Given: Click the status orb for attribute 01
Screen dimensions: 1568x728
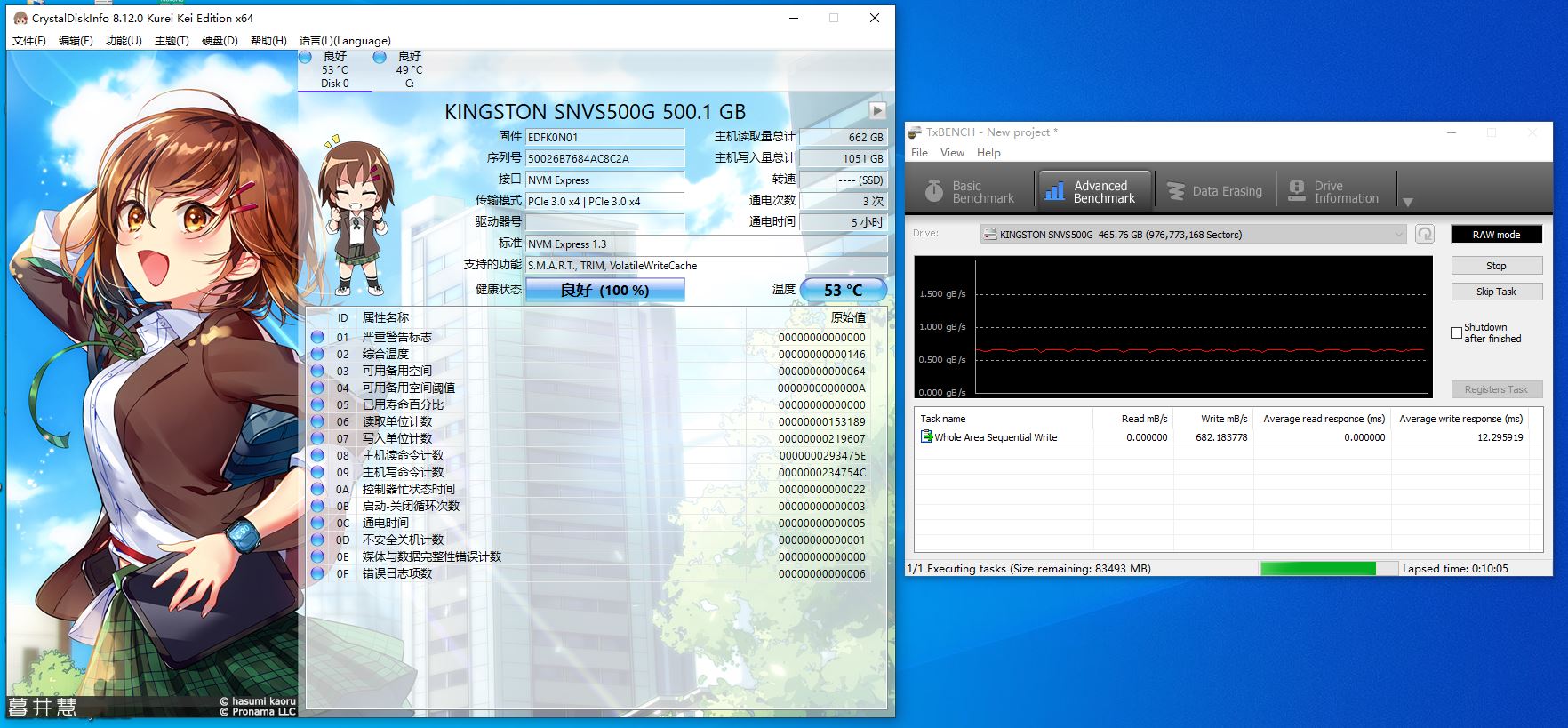Looking at the screenshot, I should point(317,337).
